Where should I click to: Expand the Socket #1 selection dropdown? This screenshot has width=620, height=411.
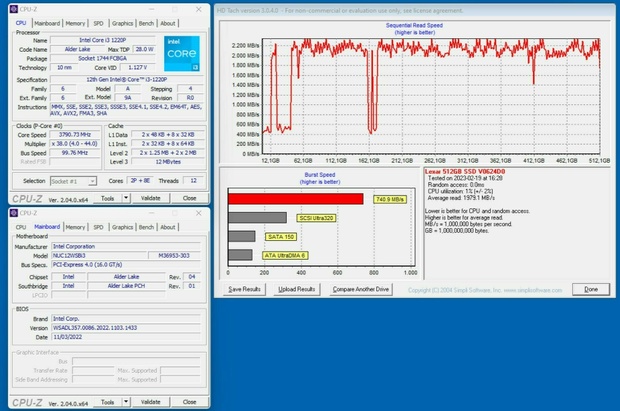tap(92, 181)
